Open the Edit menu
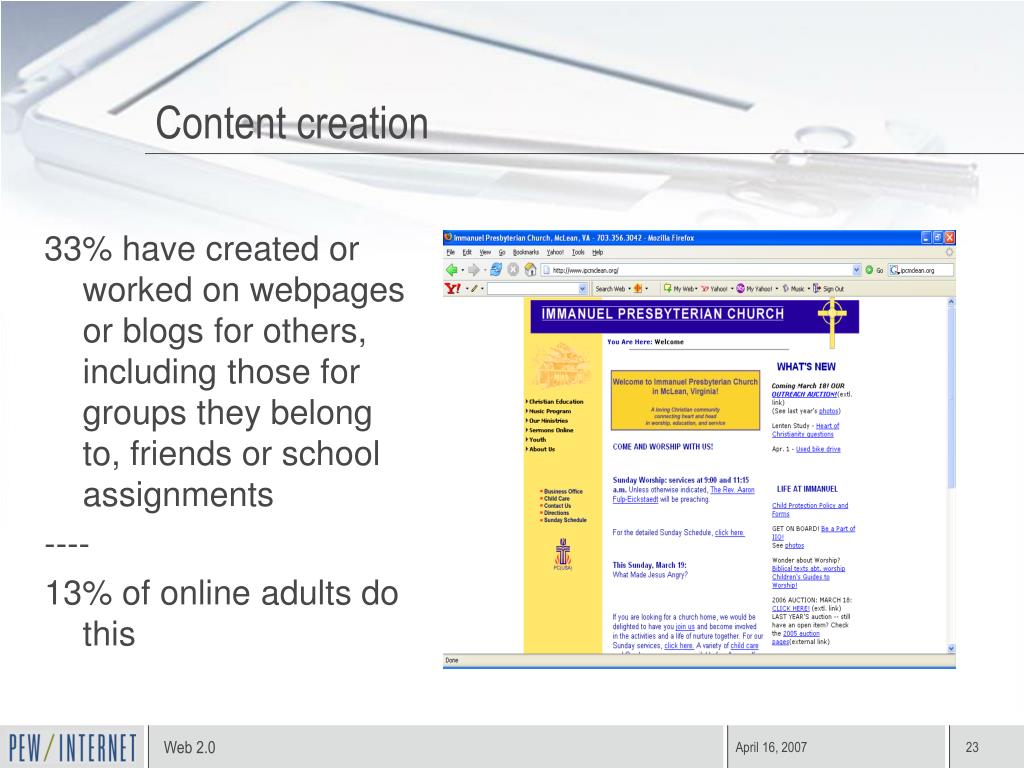This screenshot has width=1024, height=768. pyautogui.click(x=467, y=252)
